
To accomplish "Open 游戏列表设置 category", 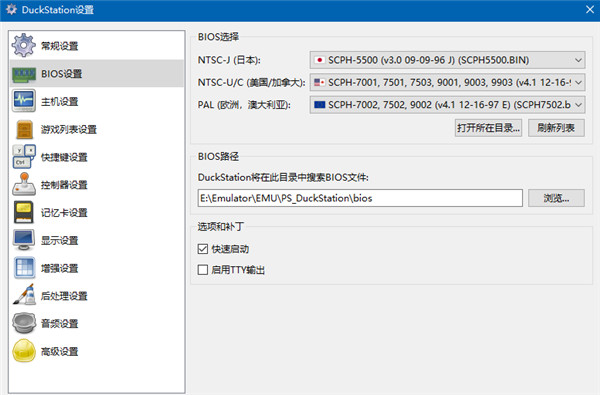I will pos(96,129).
